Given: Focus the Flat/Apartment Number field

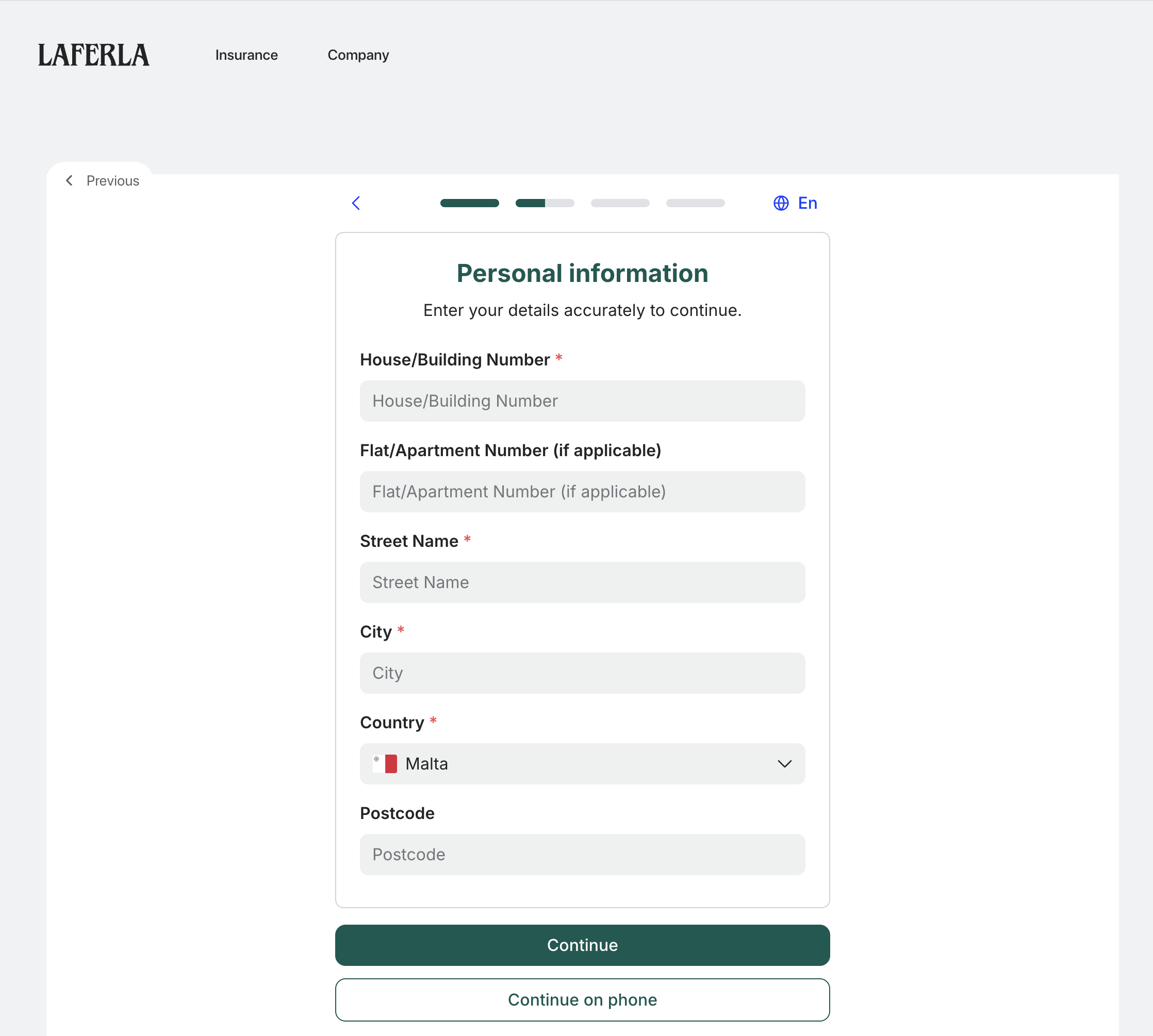Looking at the screenshot, I should 582,492.
